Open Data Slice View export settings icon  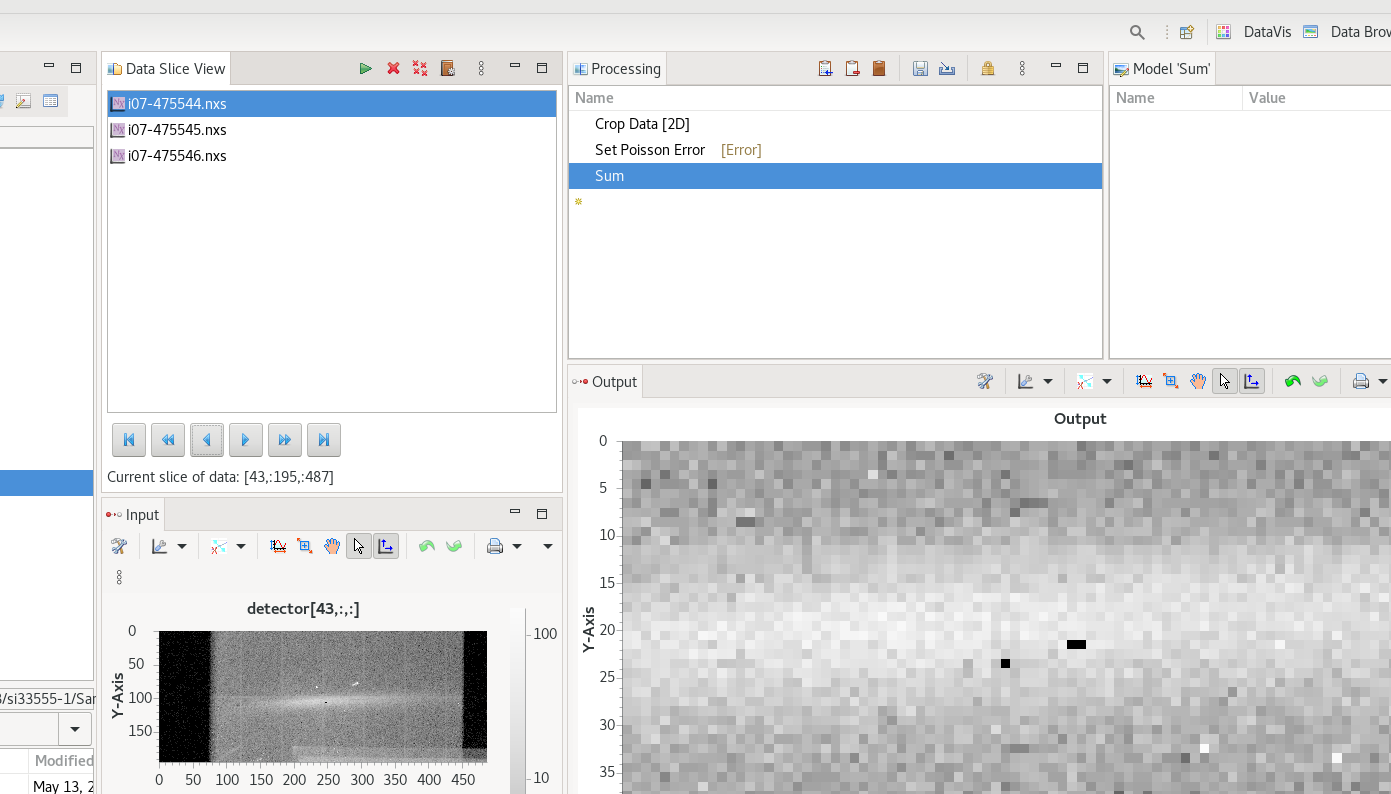pos(448,69)
